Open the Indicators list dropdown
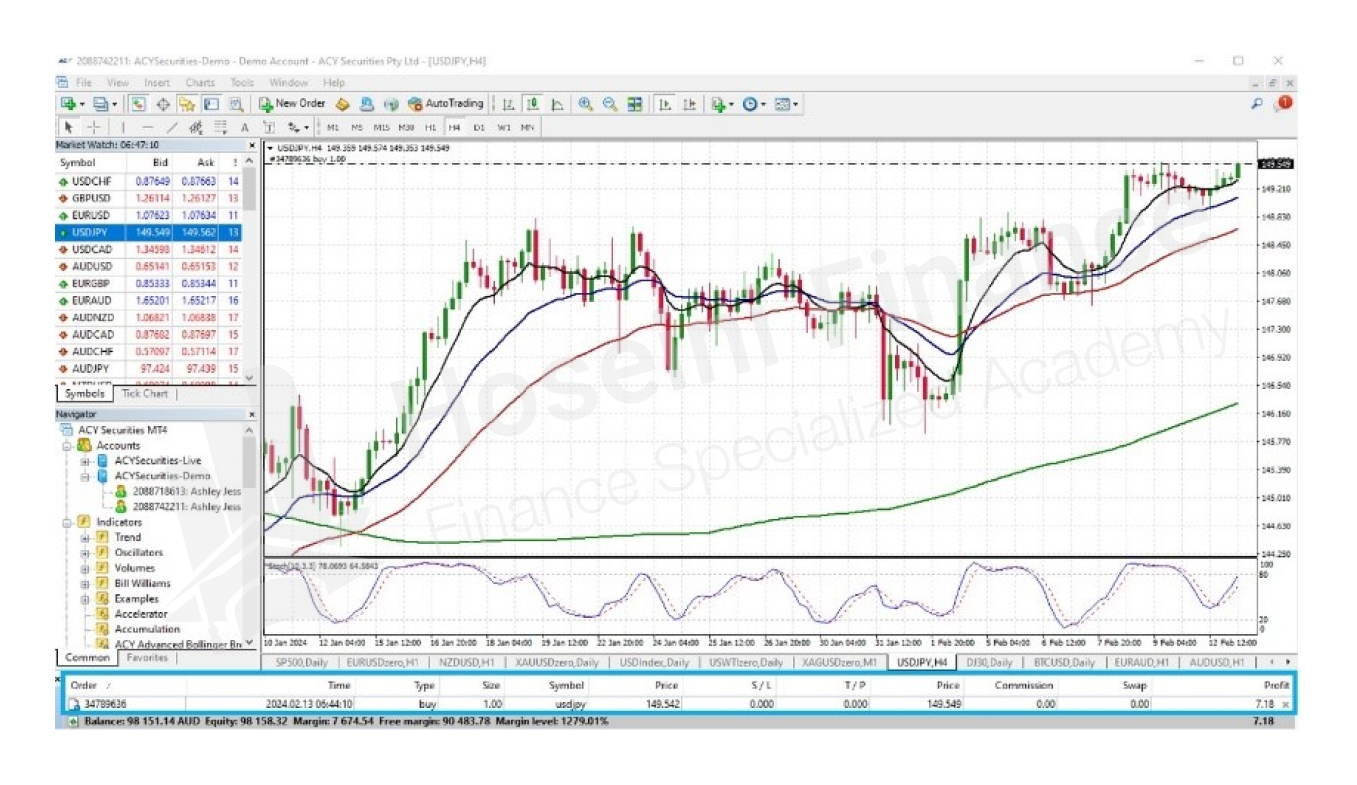Image resolution: width=1357 pixels, height=785 pixels. (x=721, y=103)
